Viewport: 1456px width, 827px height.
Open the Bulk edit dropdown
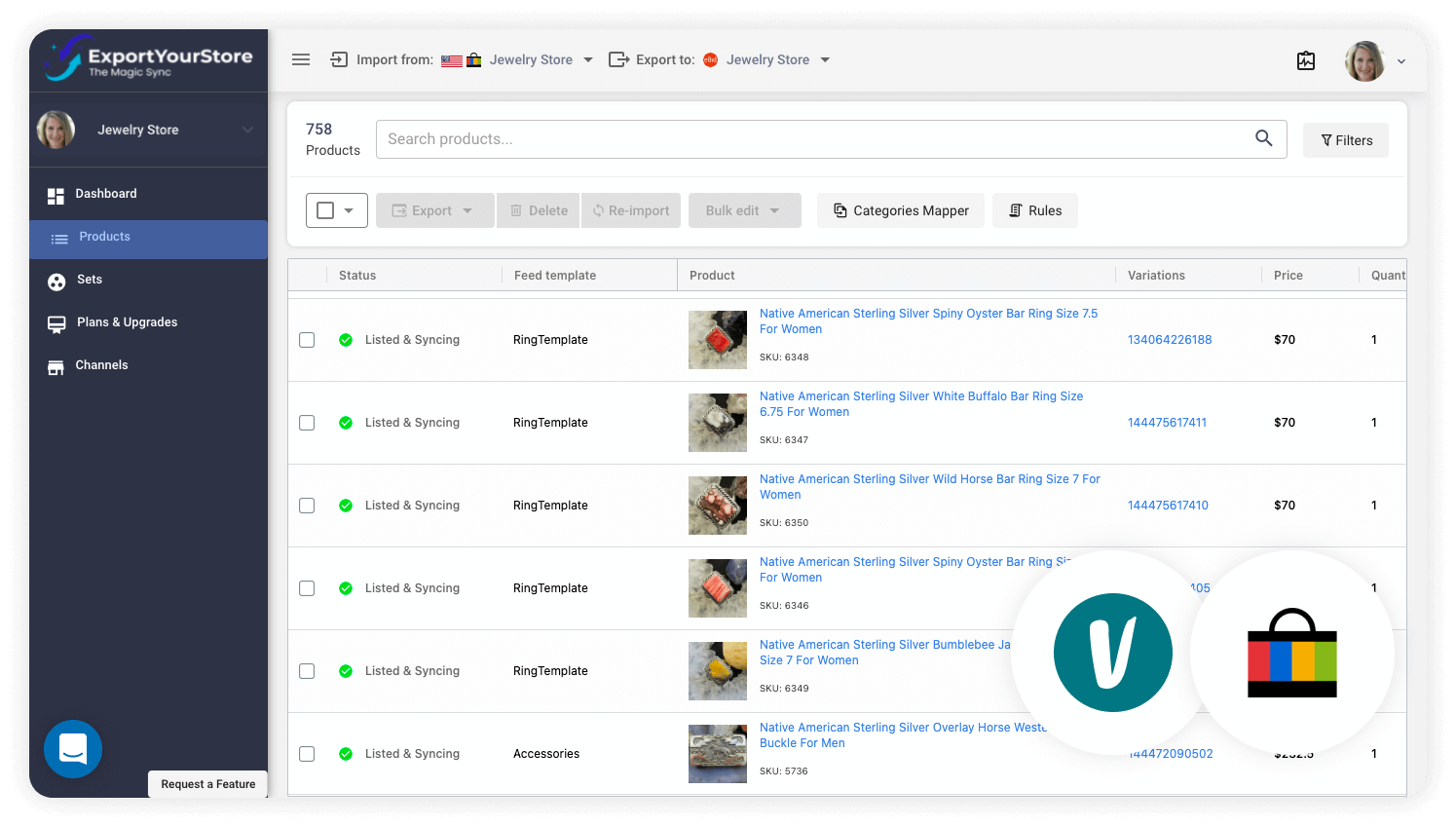click(744, 209)
